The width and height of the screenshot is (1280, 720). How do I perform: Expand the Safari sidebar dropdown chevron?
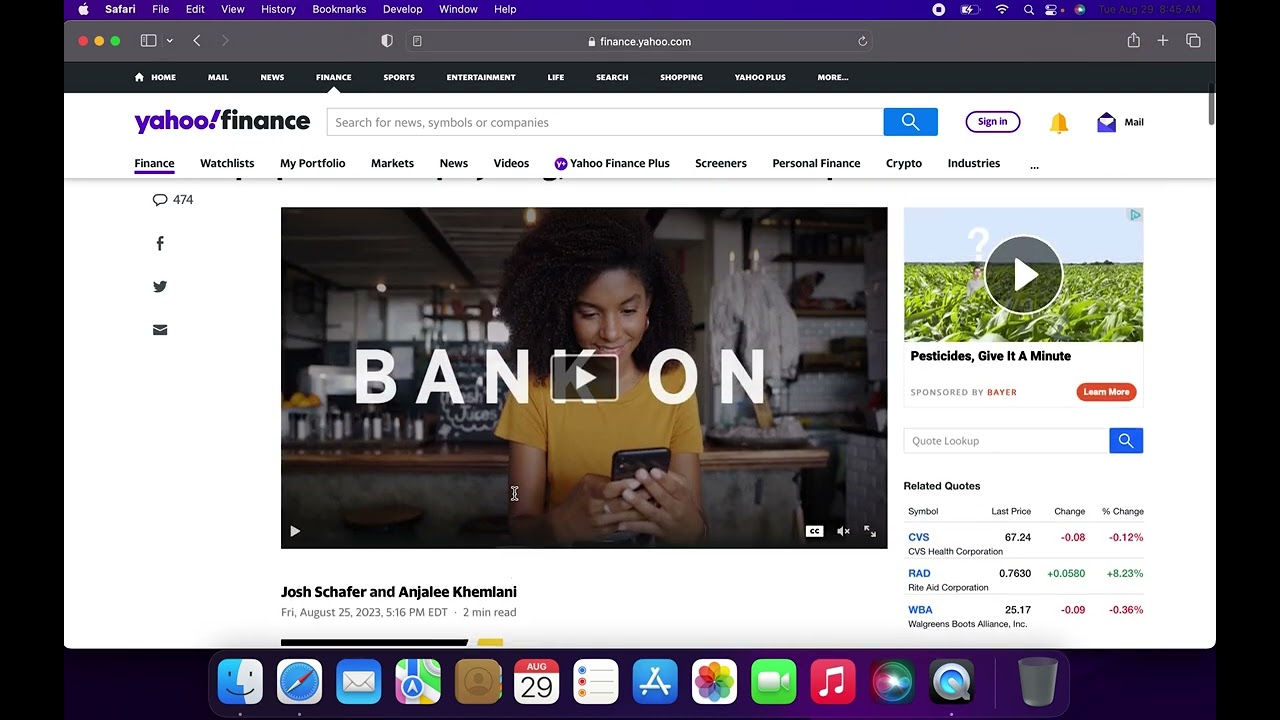(170, 41)
